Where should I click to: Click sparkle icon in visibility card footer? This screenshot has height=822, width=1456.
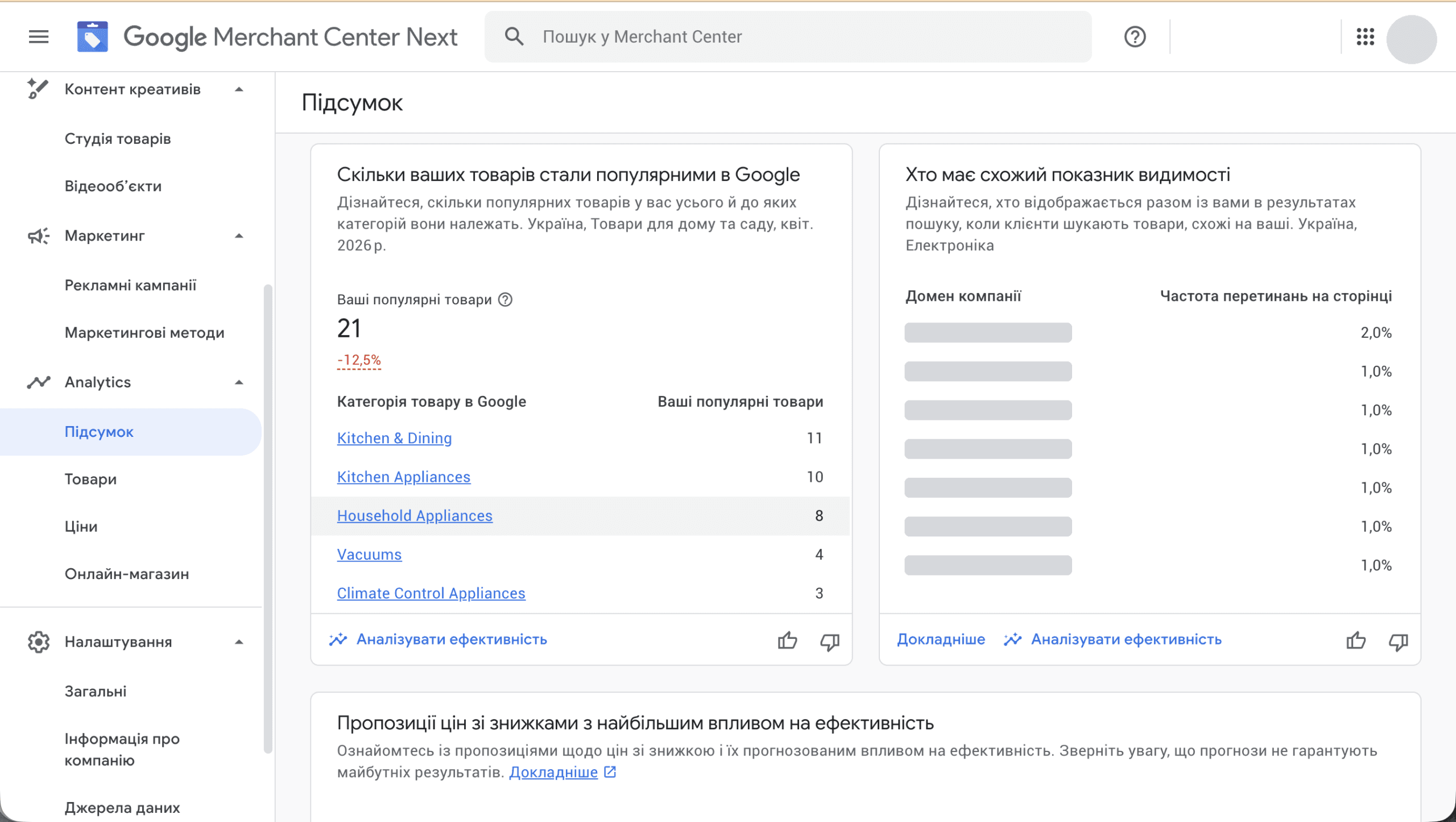[1012, 639]
